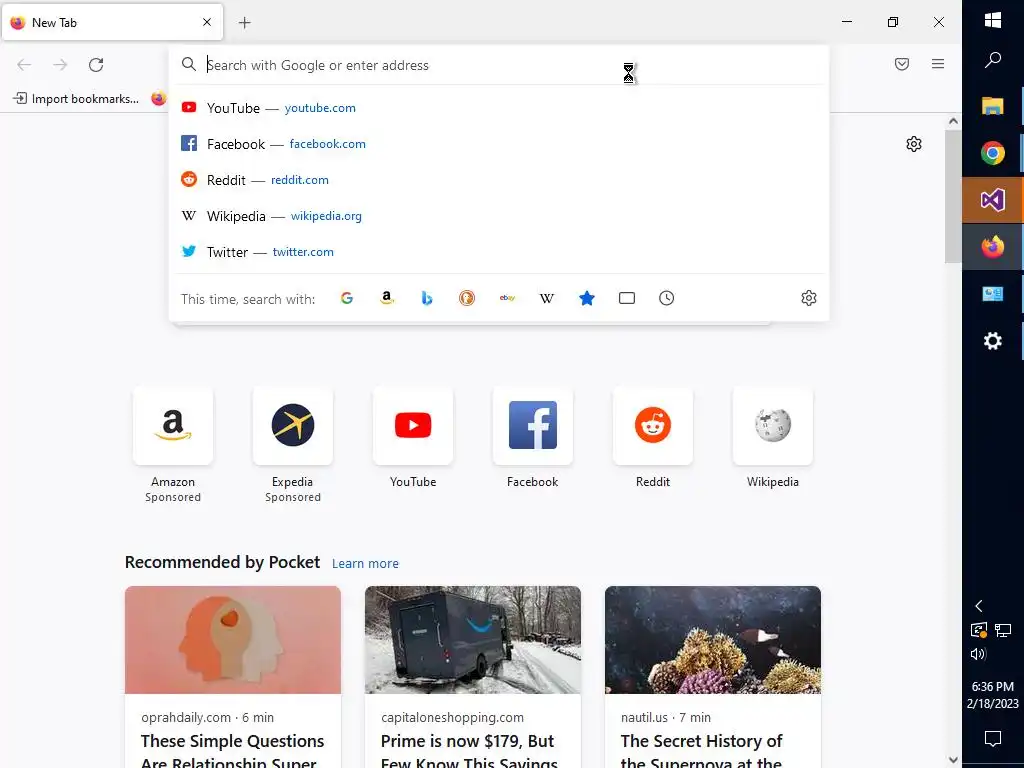Search open tabs using the tab icon
This screenshot has height=768, width=1024.
click(626, 298)
